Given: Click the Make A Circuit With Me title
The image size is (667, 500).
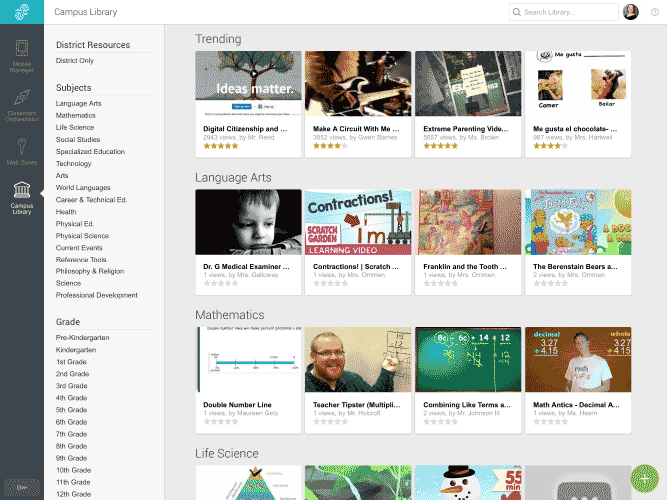Looking at the screenshot, I should coord(356,129).
